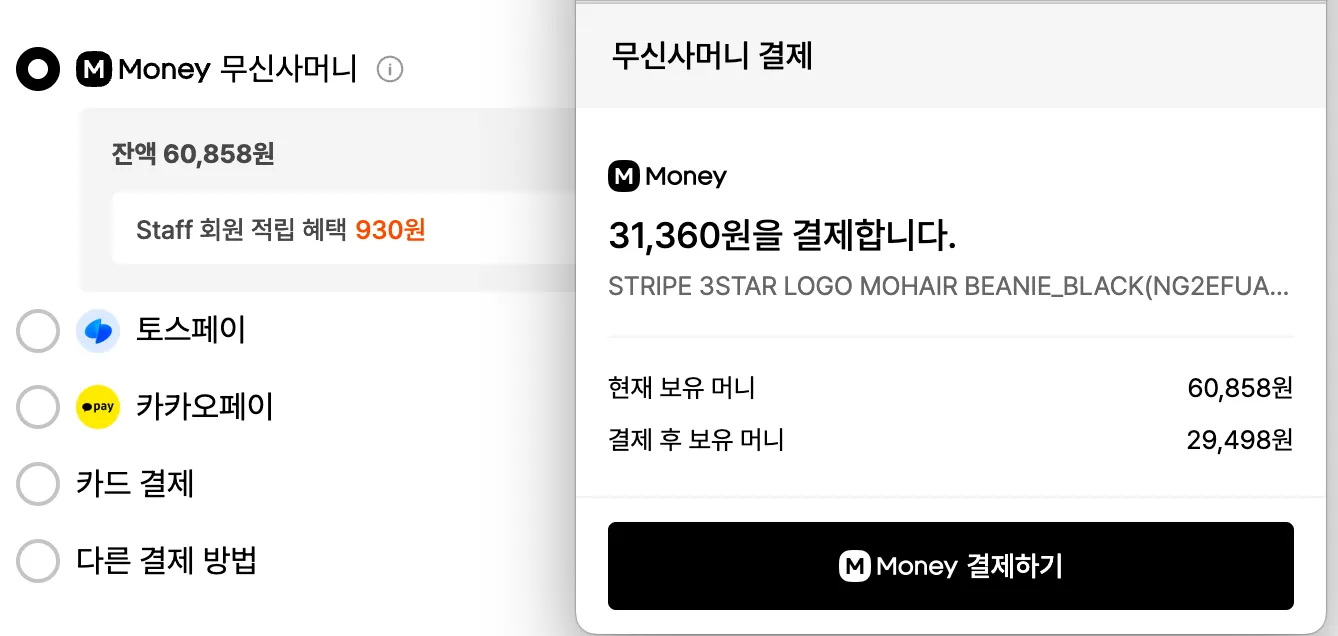Select the 토스페이 payment radio button
The width and height of the screenshot is (1338, 636).
tap(37, 331)
